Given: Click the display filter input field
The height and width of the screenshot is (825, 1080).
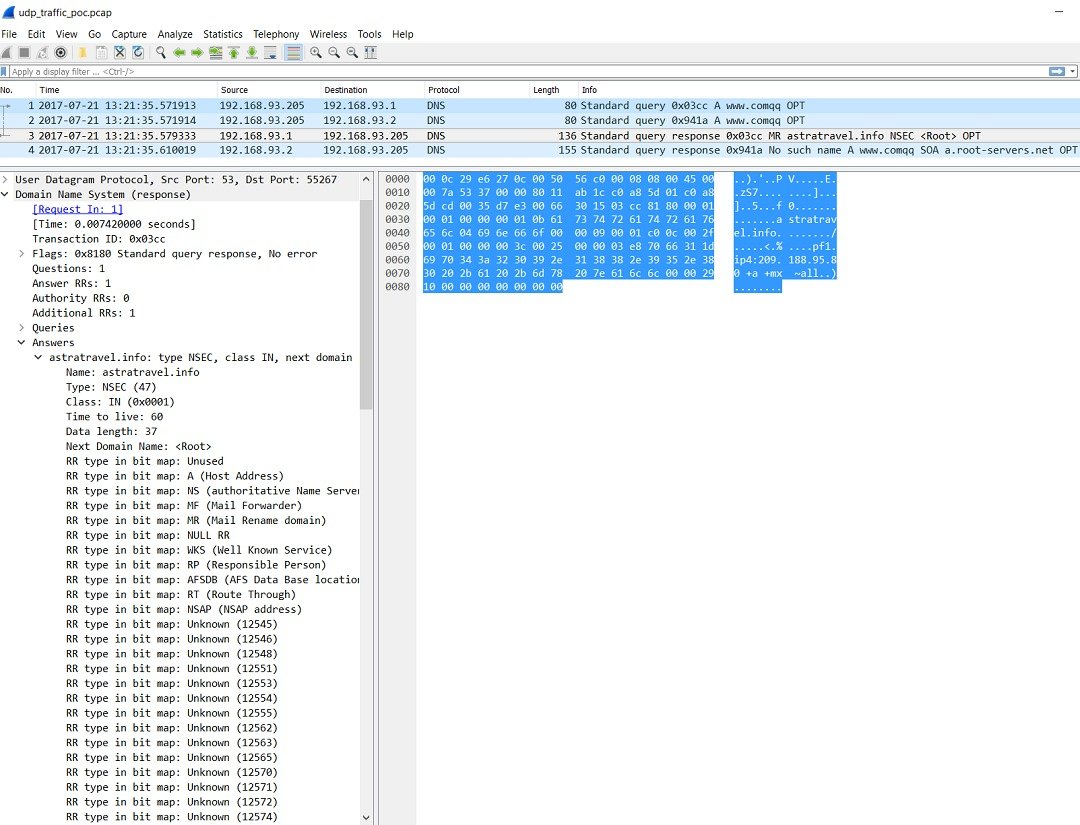Looking at the screenshot, I should tap(528, 72).
